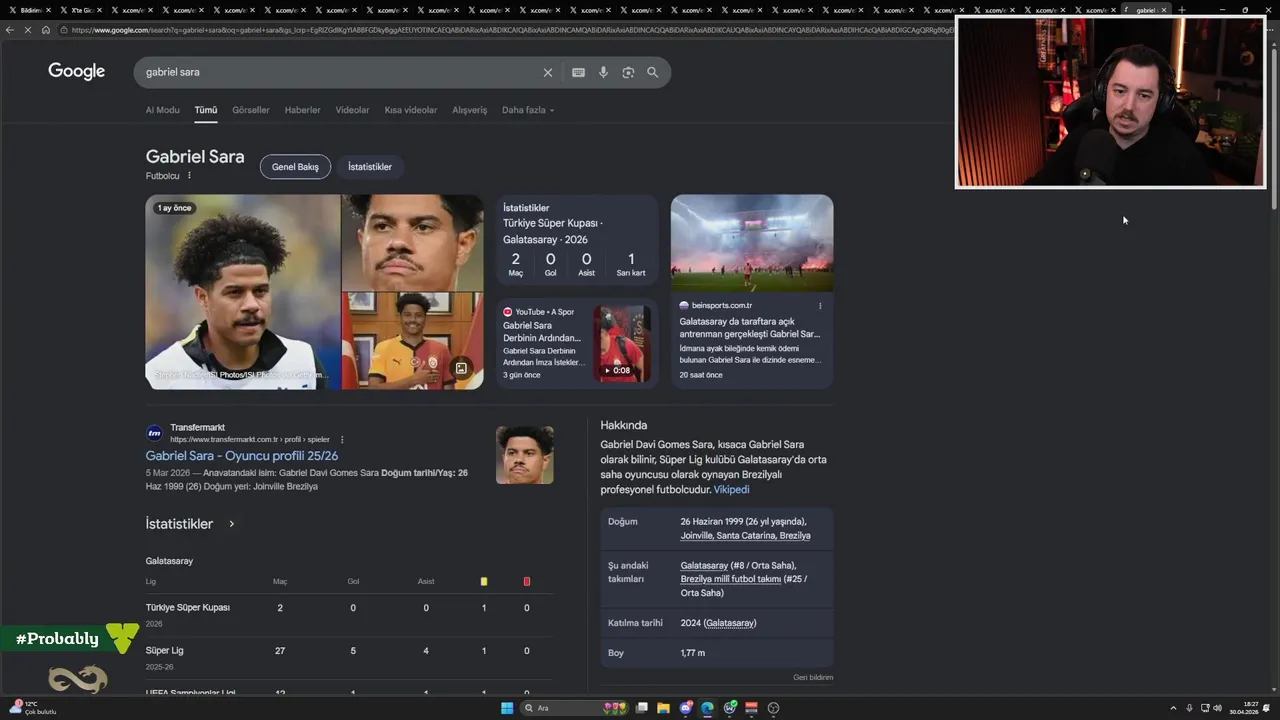The image size is (1280, 720).
Task: Open the Videolar tab
Action: pos(352,110)
